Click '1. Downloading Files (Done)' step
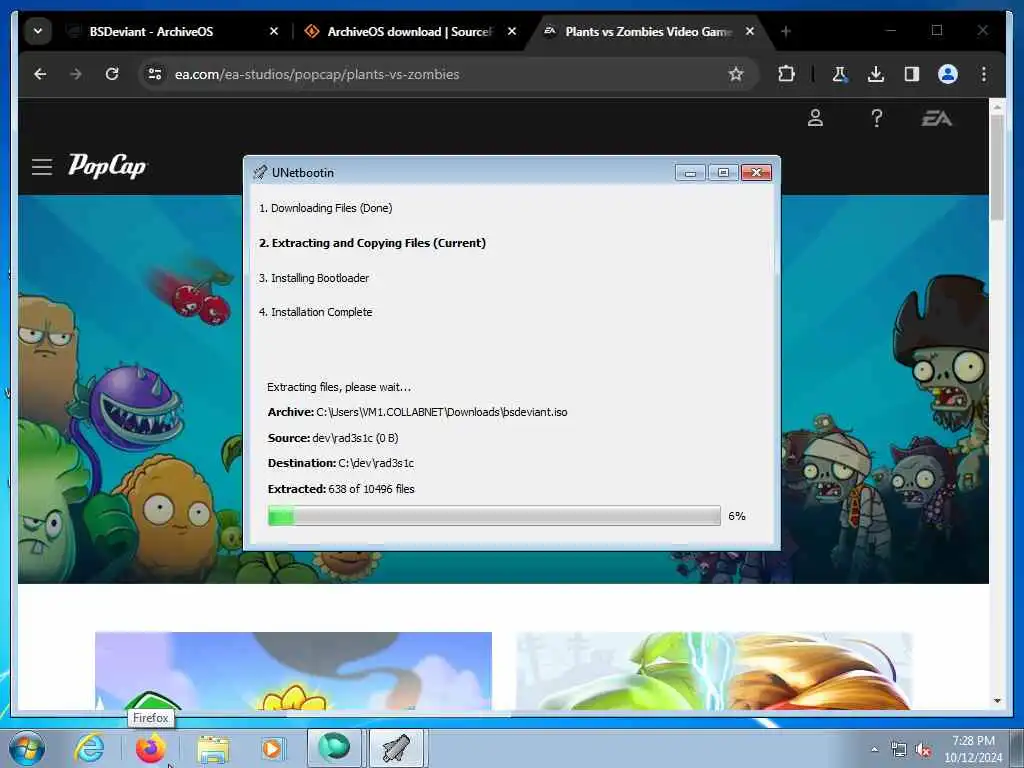This screenshot has width=1024, height=768. 325,208
